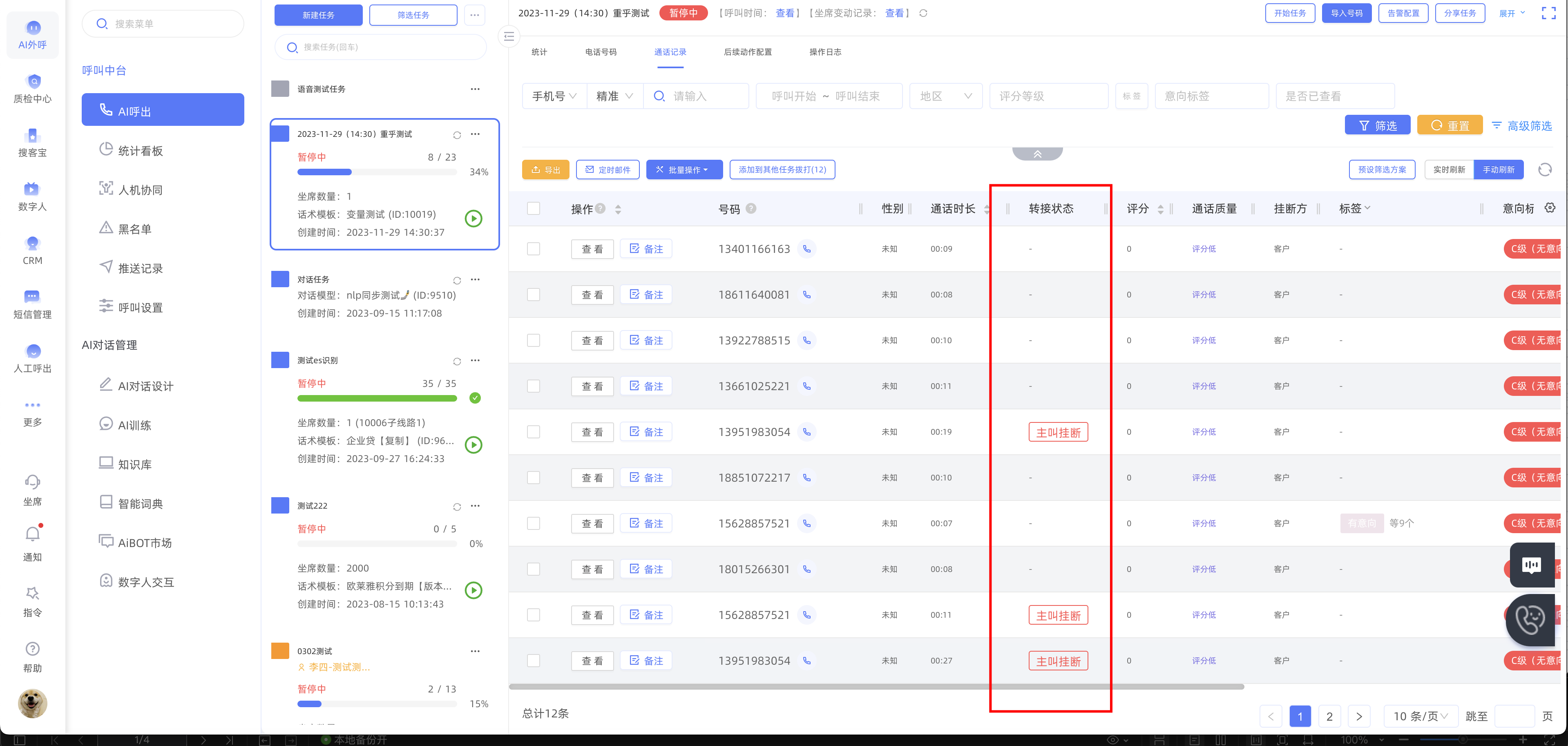Viewport: 1568px width, 746px height.
Task: Open the 手机号 field dropdown
Action: (554, 96)
